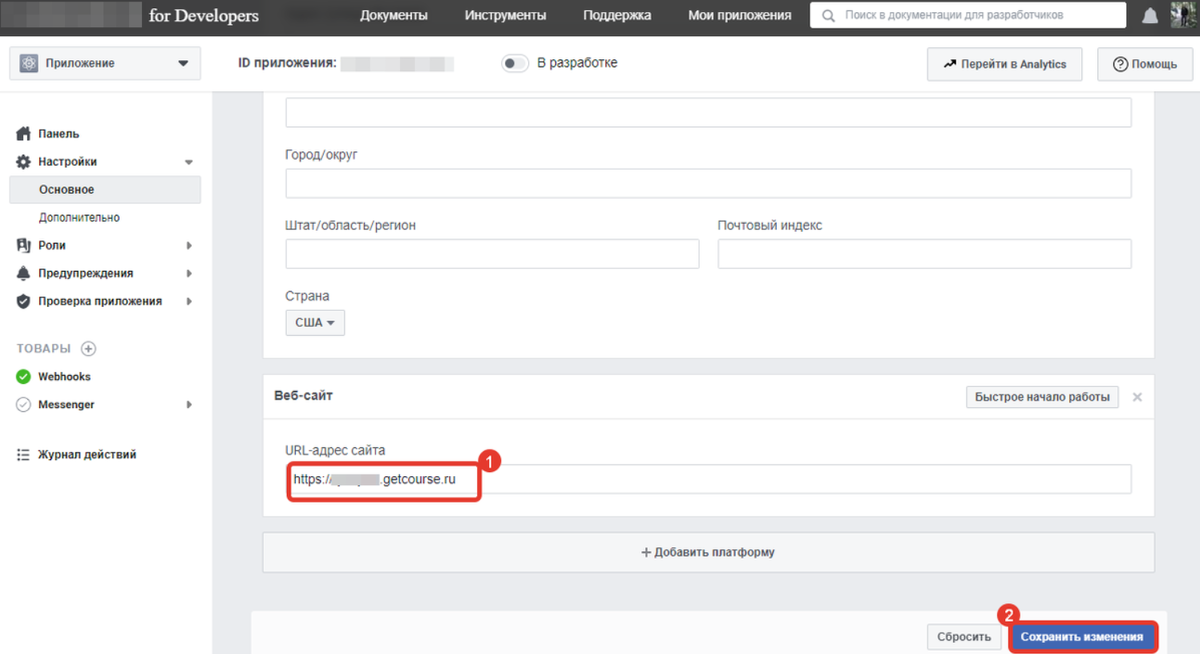Click the plus icon next to ТОВАРЫ
Screen dimensions: 1200x654
[88, 349]
